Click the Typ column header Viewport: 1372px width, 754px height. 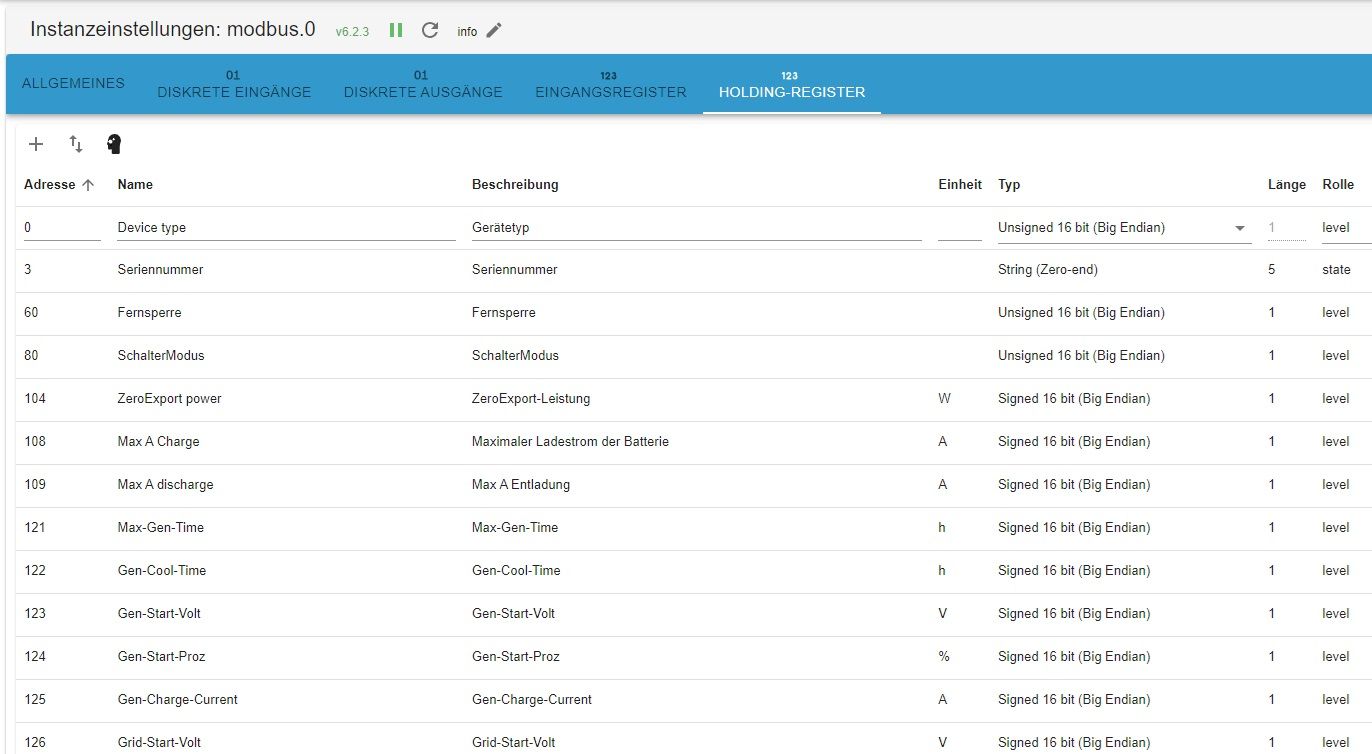[1009, 185]
